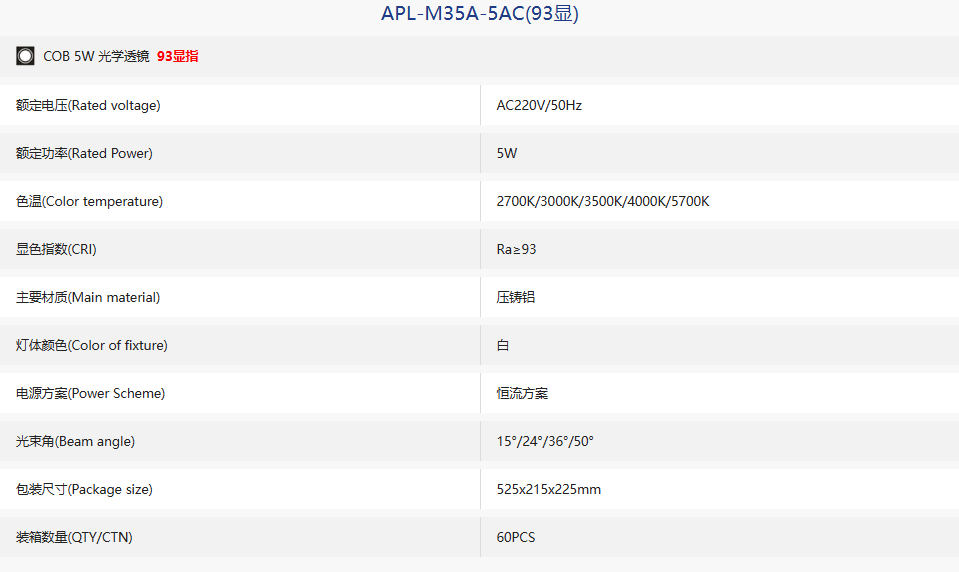Select the '色温(Color temperature)' label
Image resolution: width=959 pixels, height=572 pixels.
(x=89, y=201)
